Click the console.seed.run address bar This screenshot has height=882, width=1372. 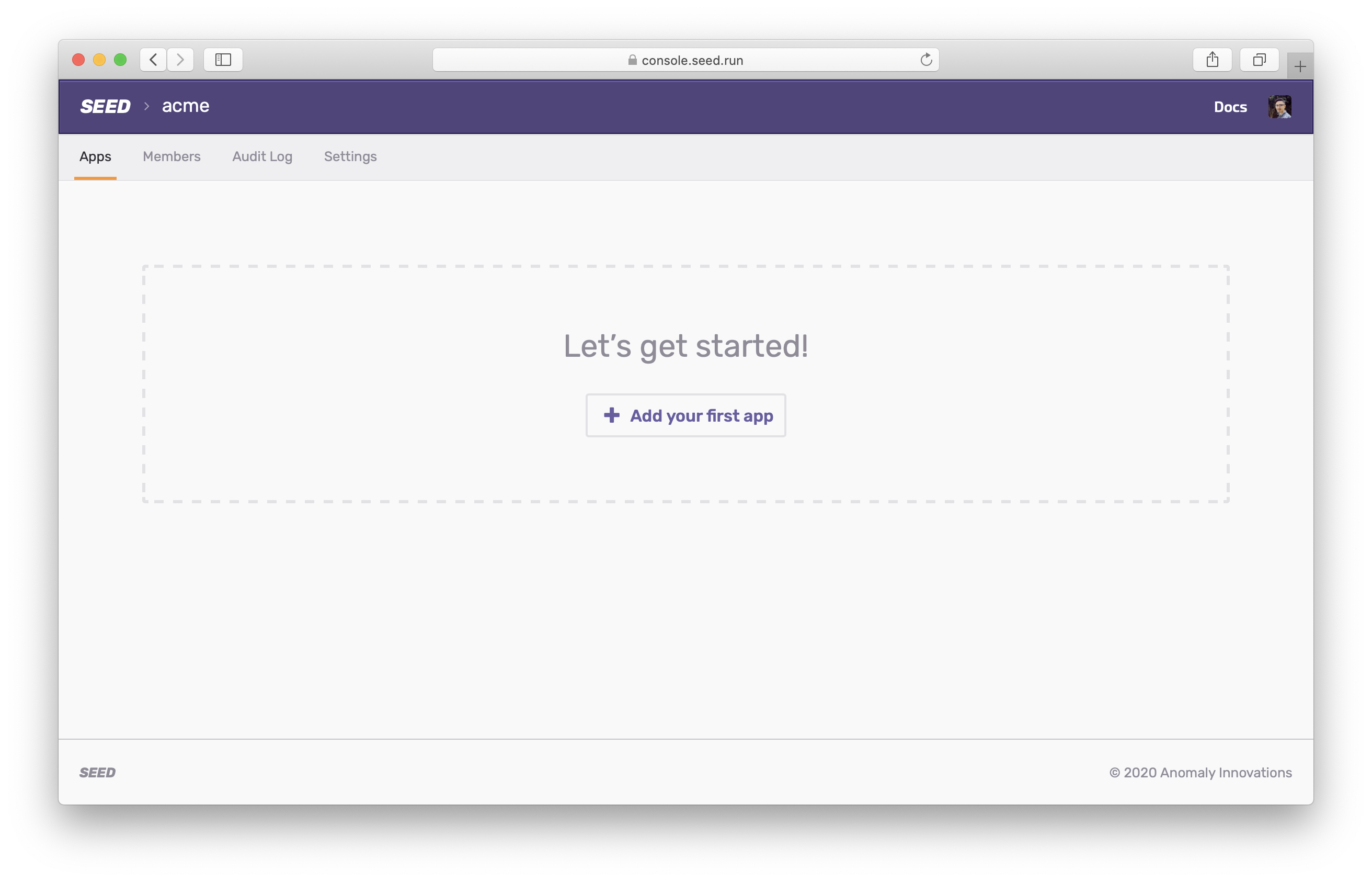(x=685, y=60)
